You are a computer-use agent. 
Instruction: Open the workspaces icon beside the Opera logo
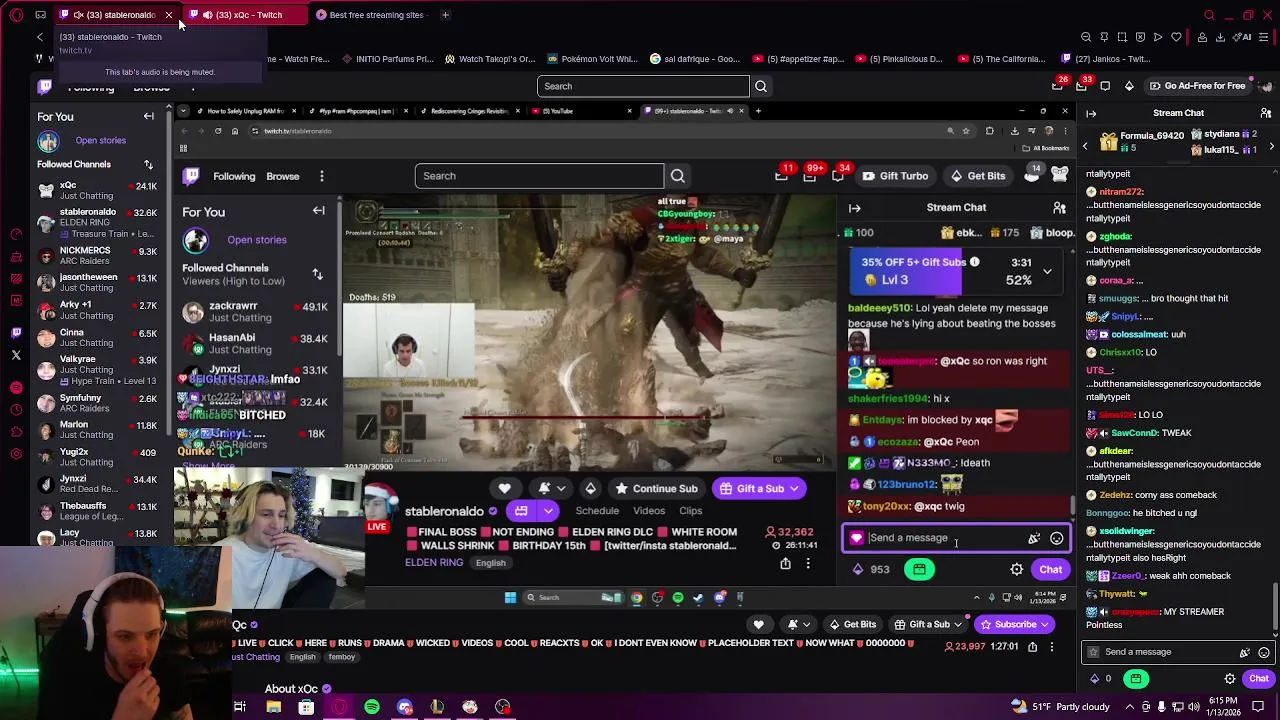[40, 15]
